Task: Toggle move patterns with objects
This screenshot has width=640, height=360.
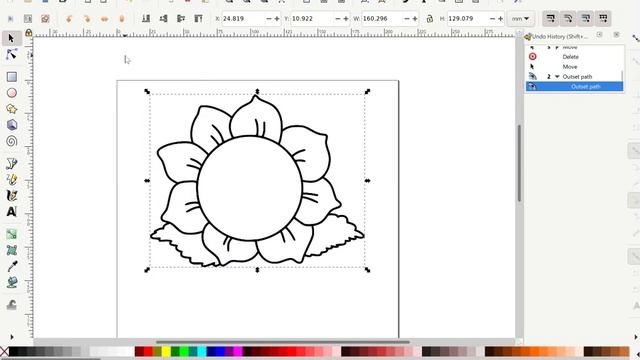Action: 603,18
